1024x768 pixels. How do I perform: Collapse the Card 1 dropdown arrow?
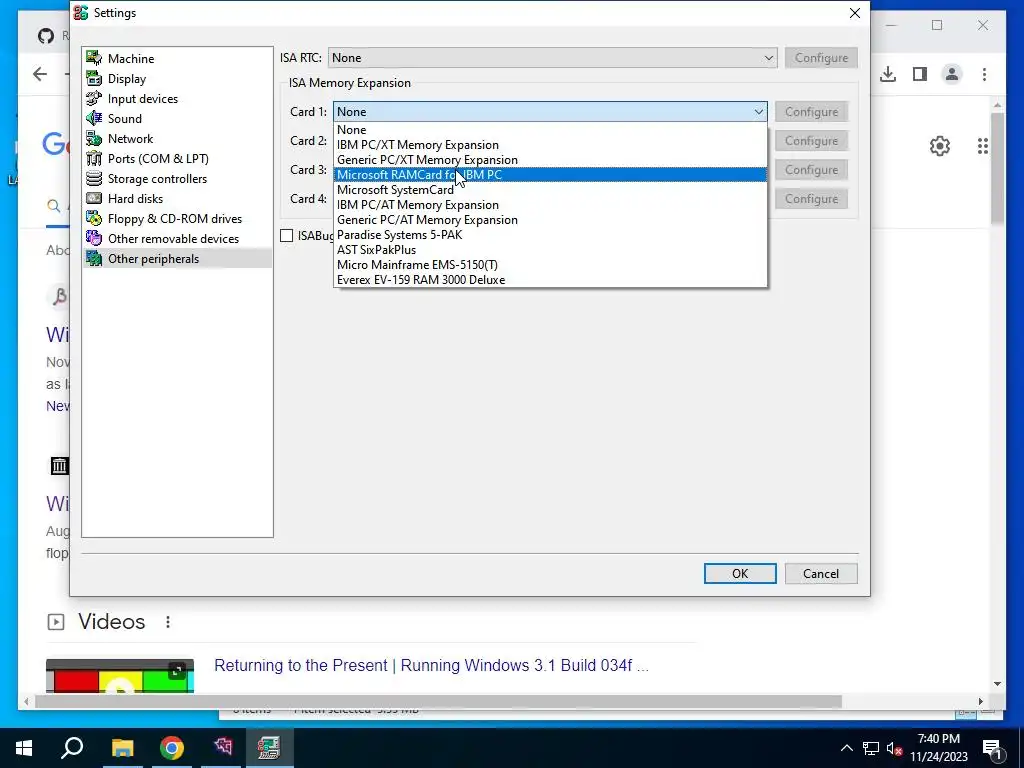[x=758, y=112]
